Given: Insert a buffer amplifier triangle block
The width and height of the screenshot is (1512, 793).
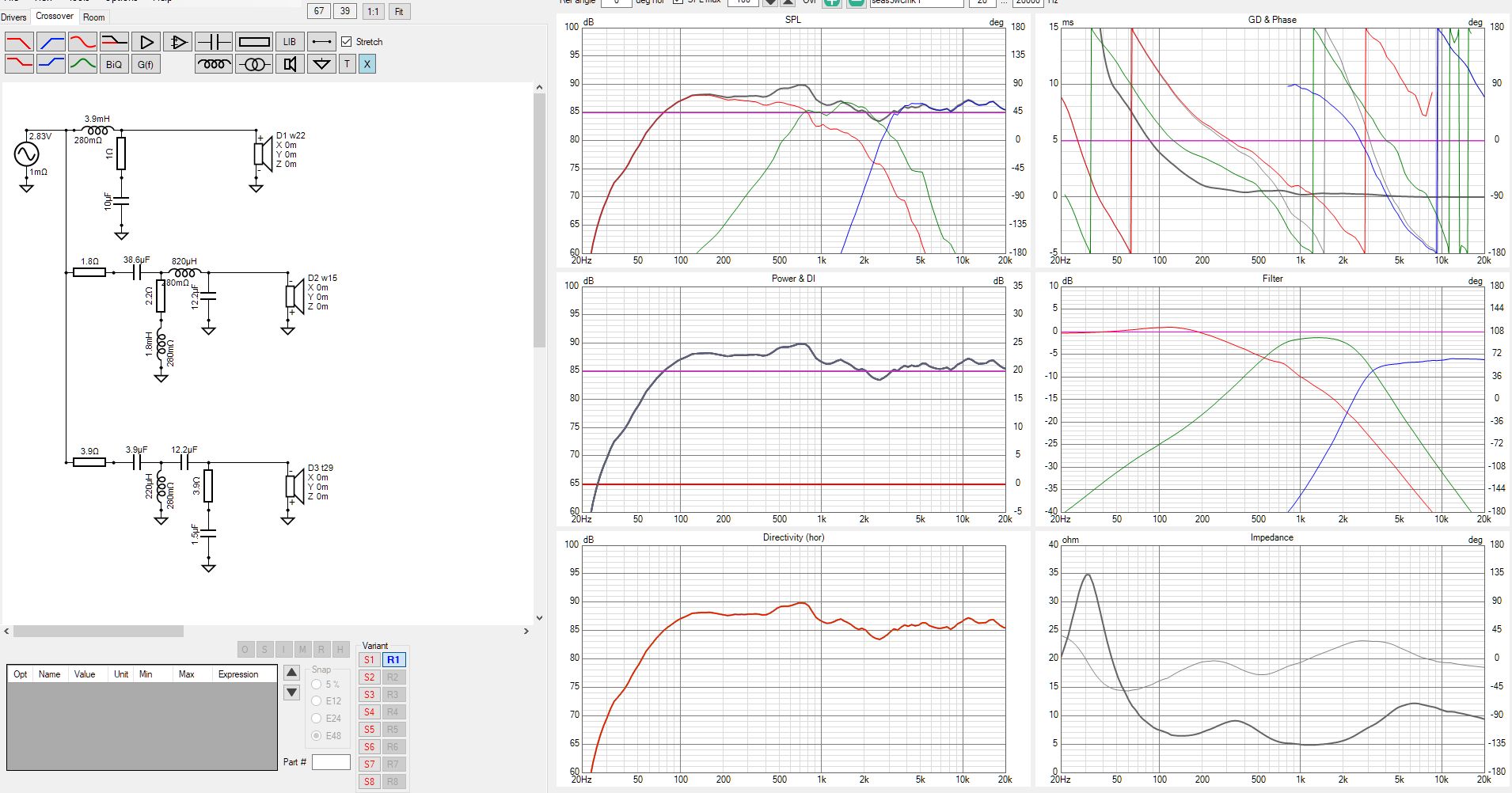Looking at the screenshot, I should (x=146, y=42).
